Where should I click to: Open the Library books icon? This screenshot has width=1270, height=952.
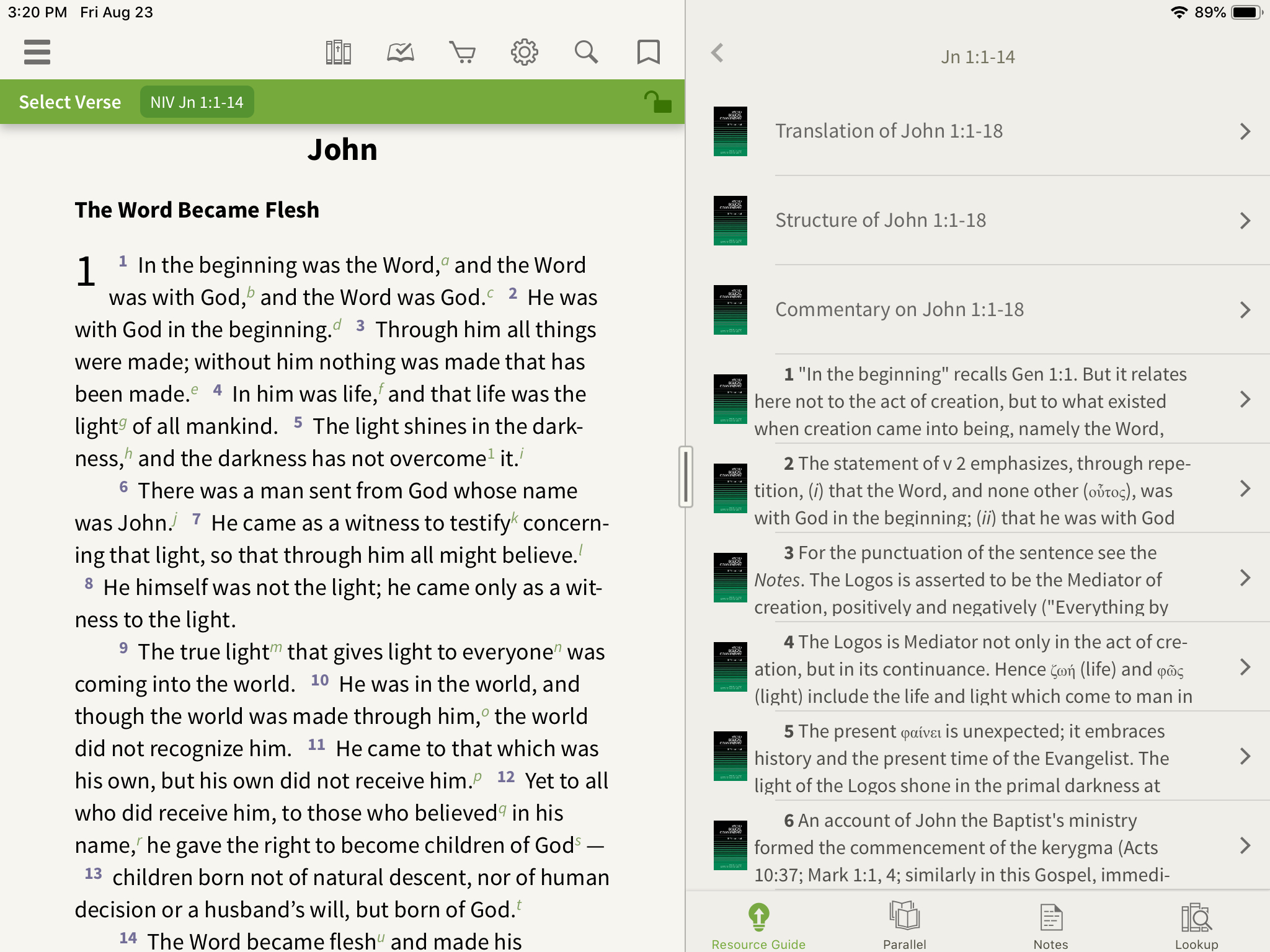point(338,52)
